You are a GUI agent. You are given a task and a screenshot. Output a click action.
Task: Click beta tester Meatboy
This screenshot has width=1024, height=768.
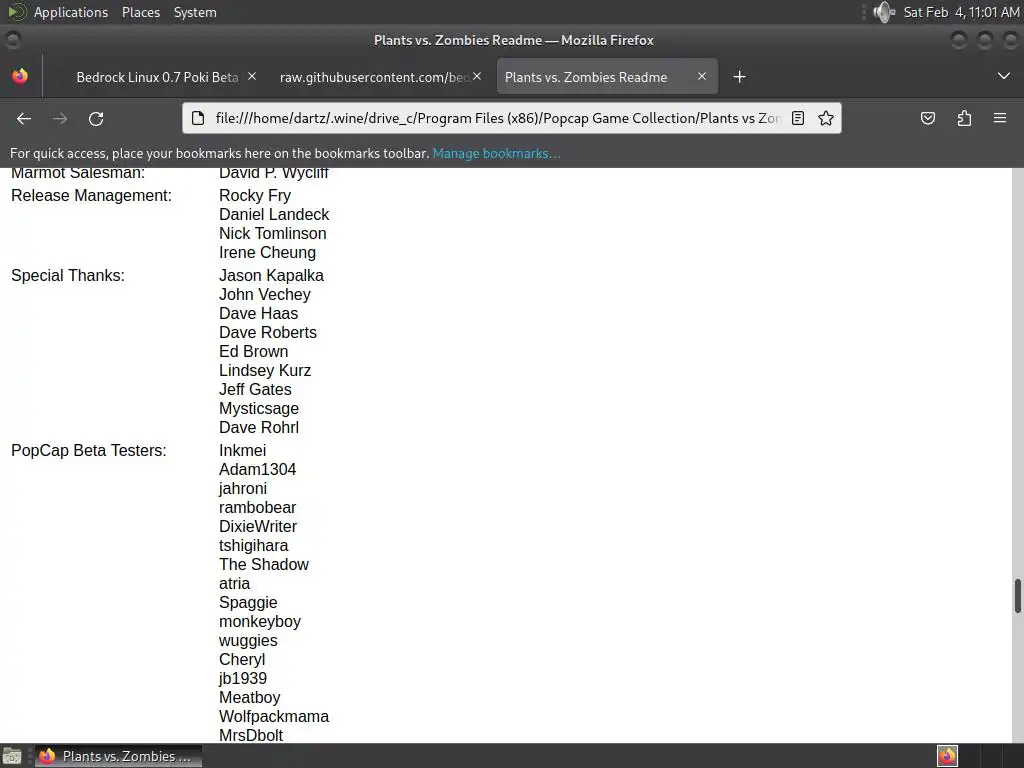click(249, 697)
